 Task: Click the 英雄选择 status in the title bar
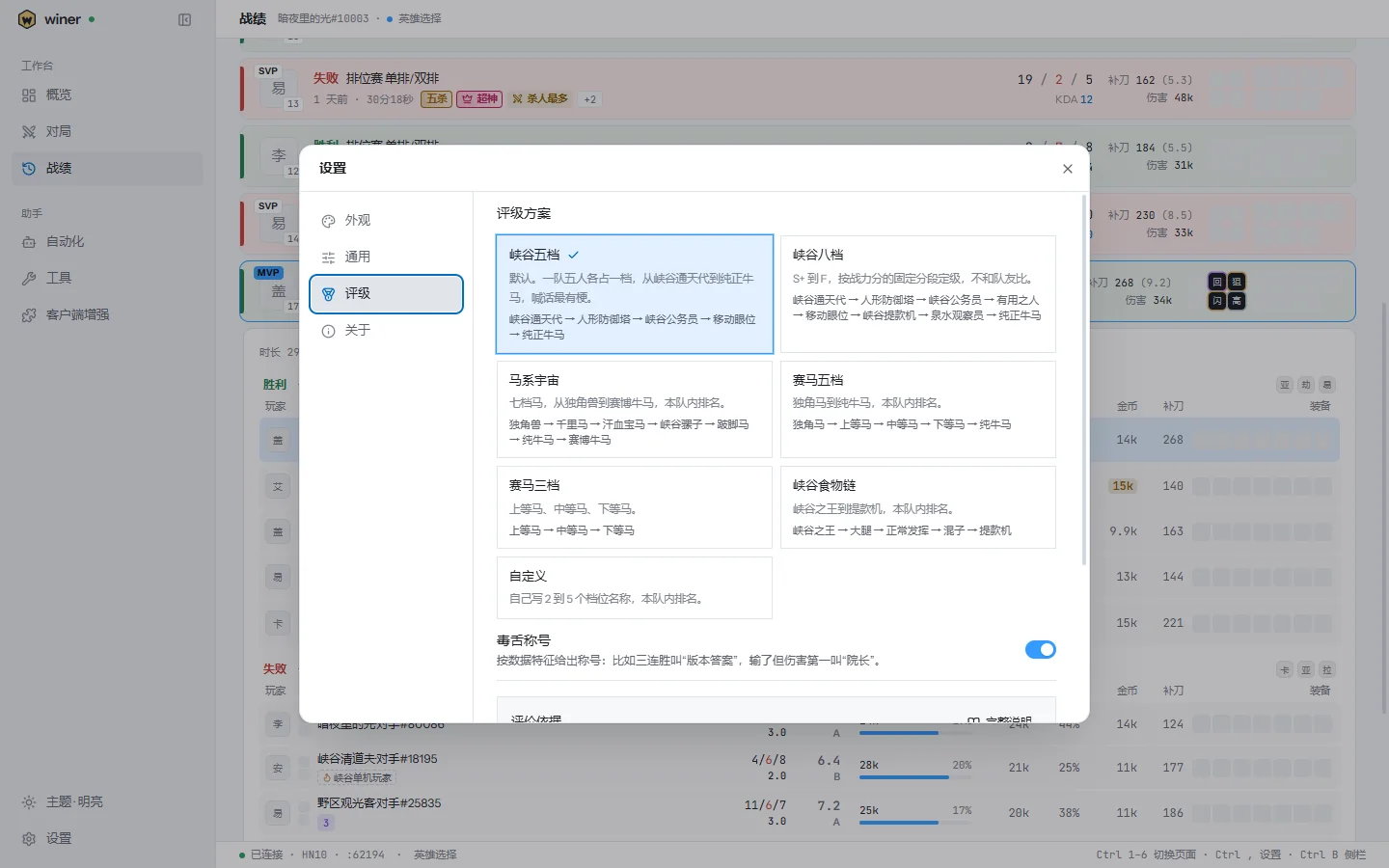coord(414,18)
